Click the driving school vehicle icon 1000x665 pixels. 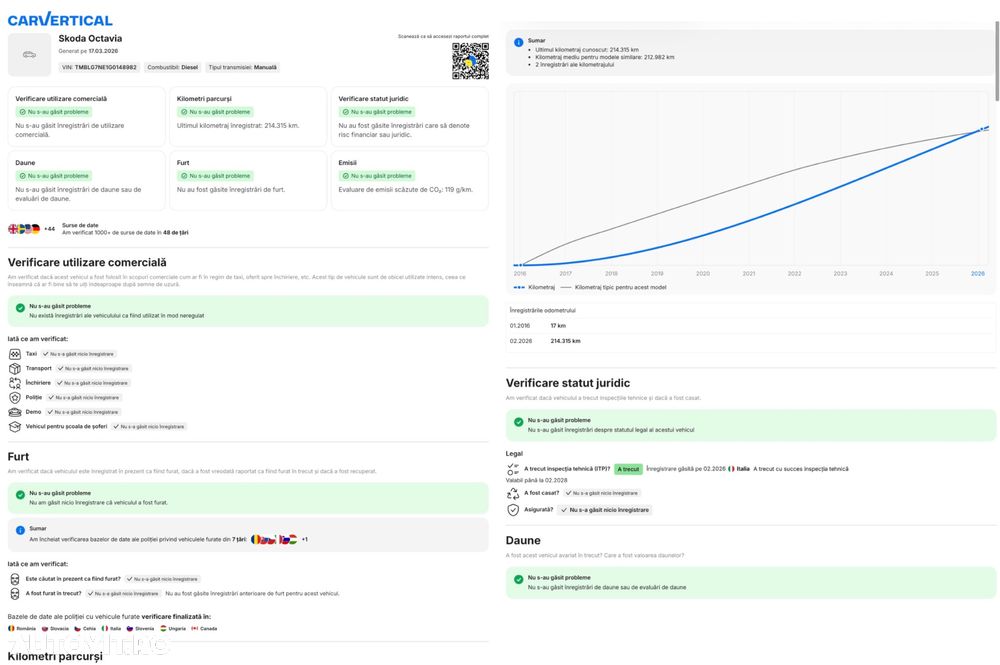point(15,427)
